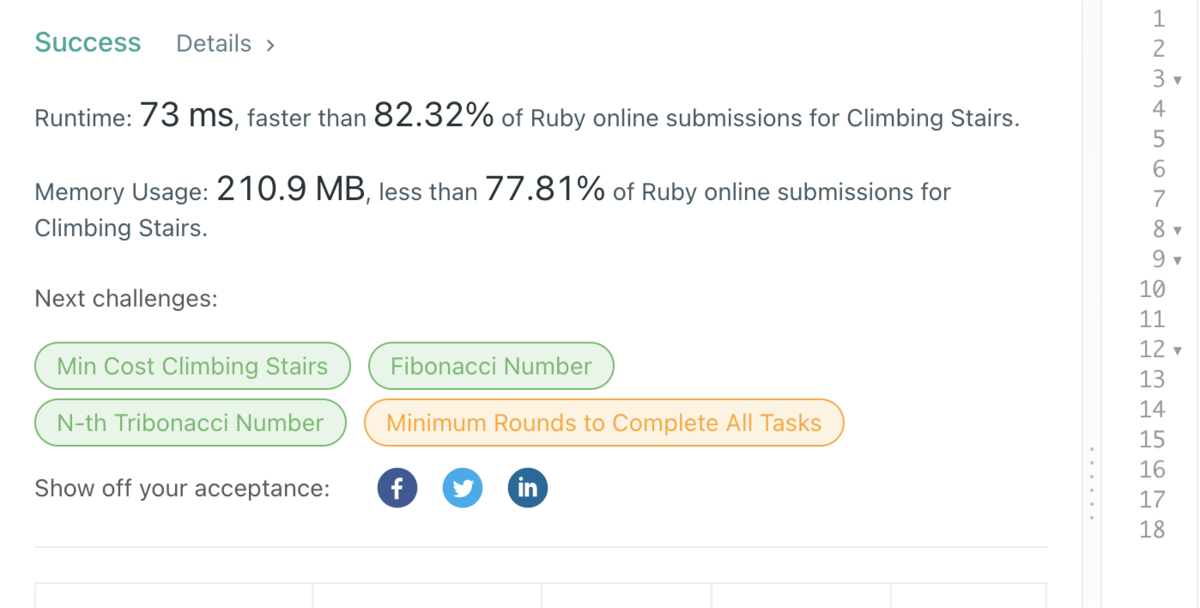Image resolution: width=1200 pixels, height=608 pixels.
Task: Share acceptance on LinkedIn
Action: (x=527, y=488)
